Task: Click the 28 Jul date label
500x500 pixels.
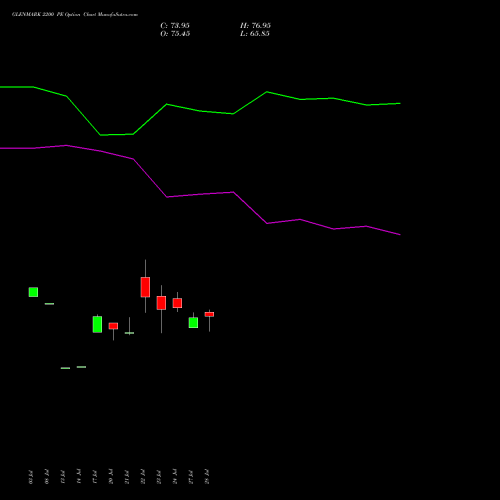Action: point(207,477)
